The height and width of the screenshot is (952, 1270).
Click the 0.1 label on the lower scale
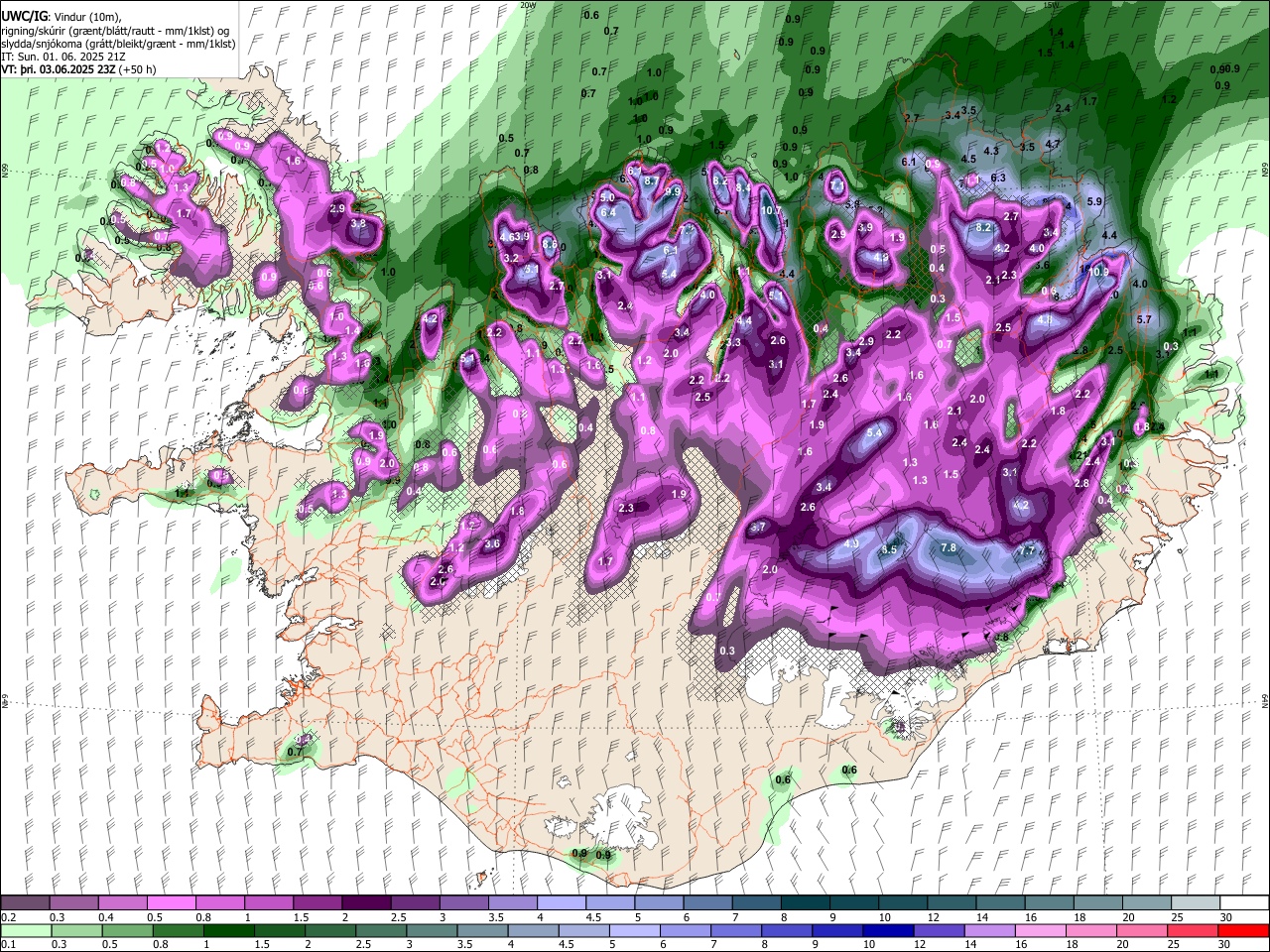click(x=8, y=944)
